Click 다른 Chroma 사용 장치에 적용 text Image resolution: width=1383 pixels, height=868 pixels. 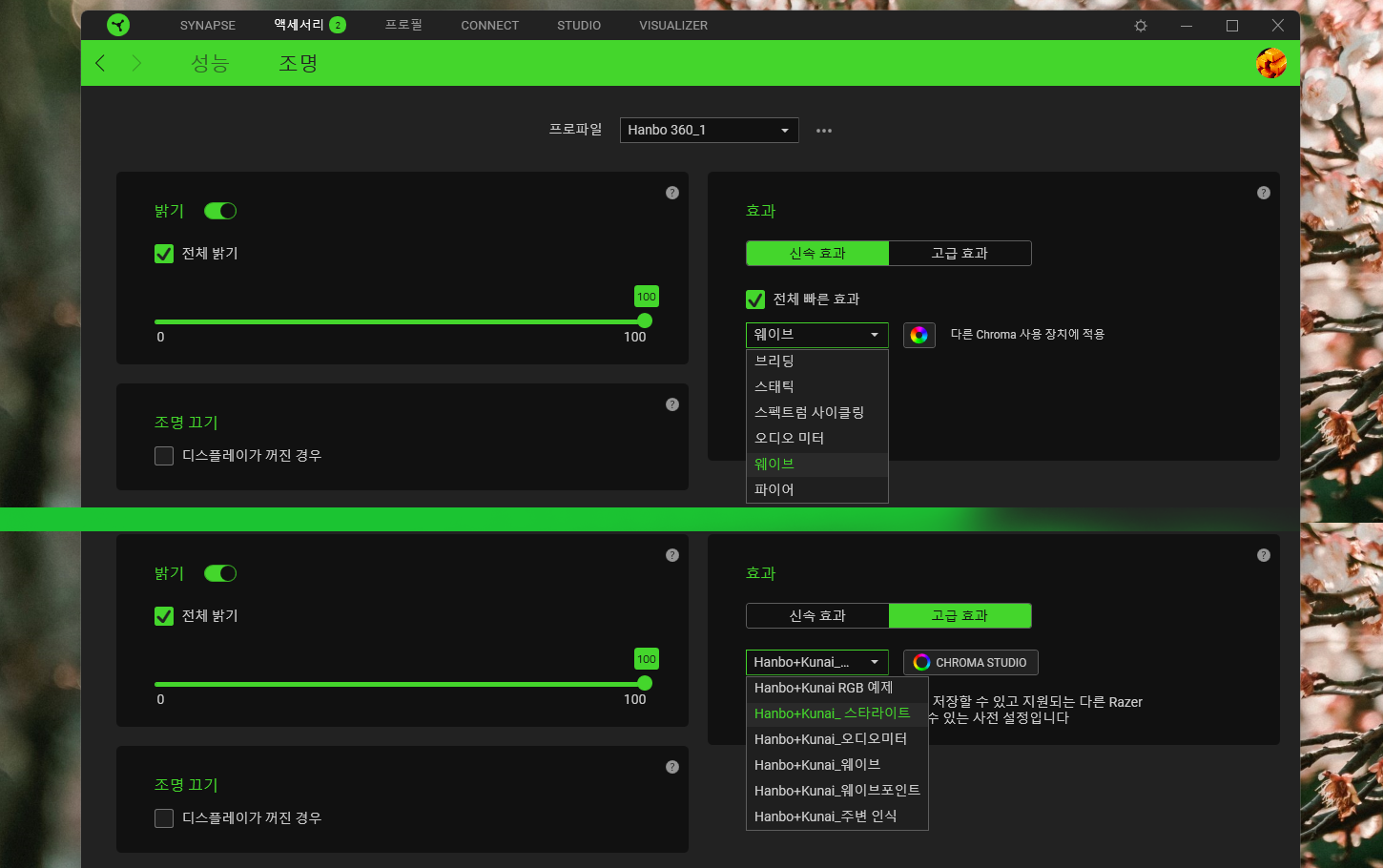point(1027,335)
